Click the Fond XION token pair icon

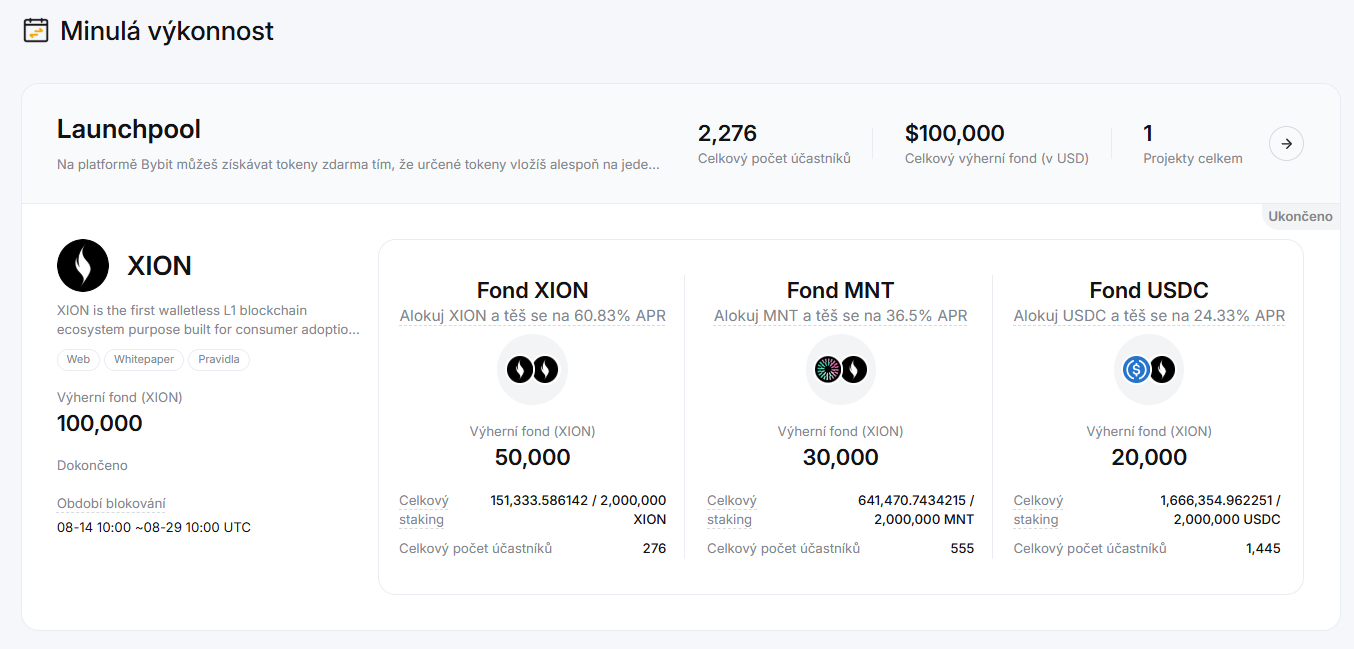tap(532, 370)
